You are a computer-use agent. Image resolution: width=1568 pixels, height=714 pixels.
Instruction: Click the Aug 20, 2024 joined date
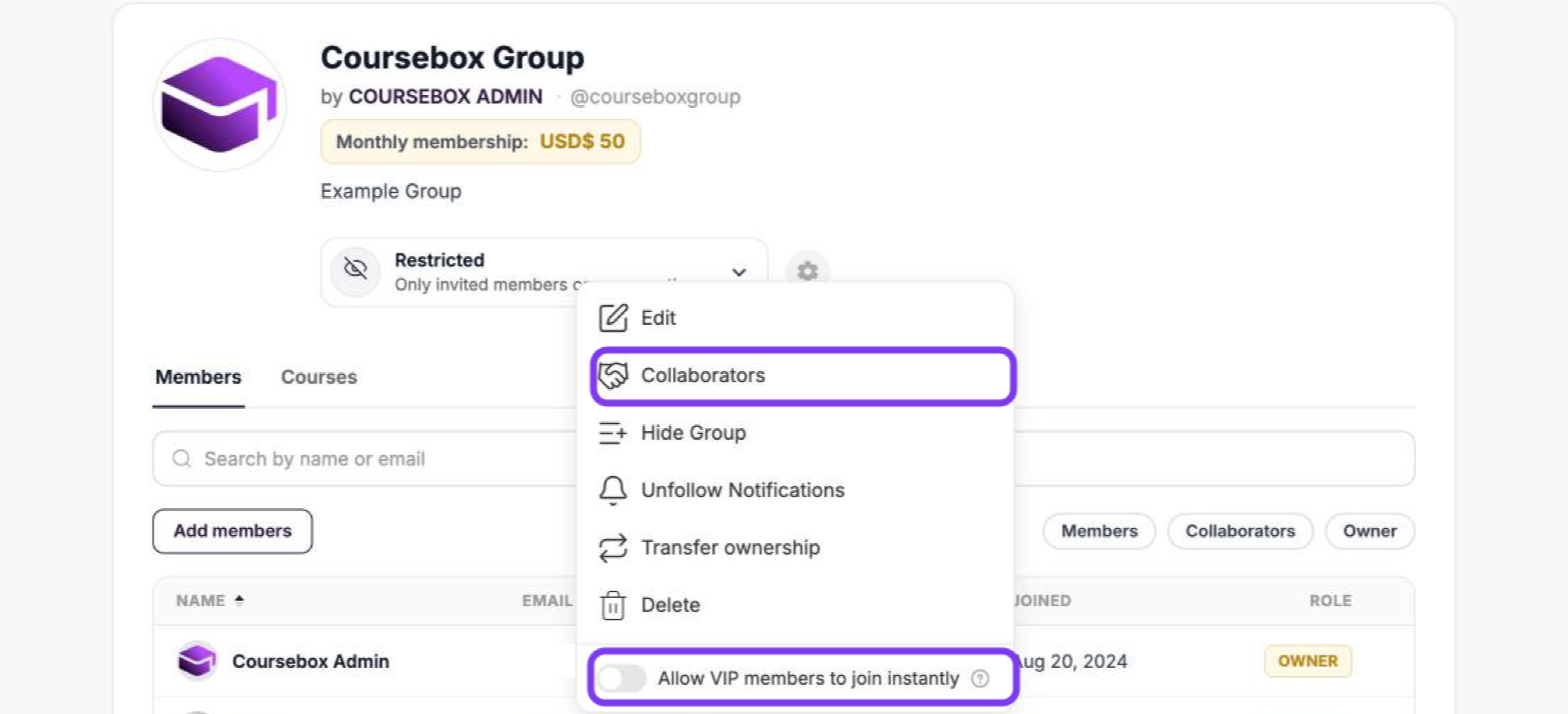pyautogui.click(x=1070, y=661)
